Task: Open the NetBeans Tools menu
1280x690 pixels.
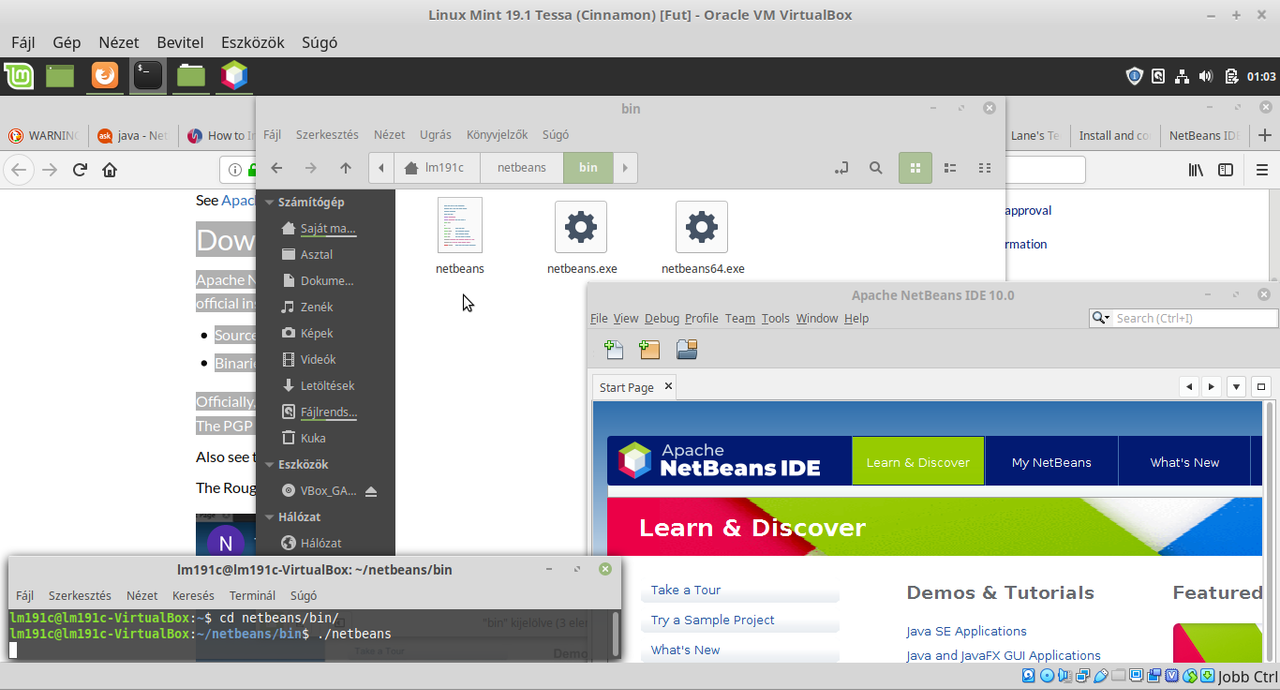Action: (x=775, y=318)
